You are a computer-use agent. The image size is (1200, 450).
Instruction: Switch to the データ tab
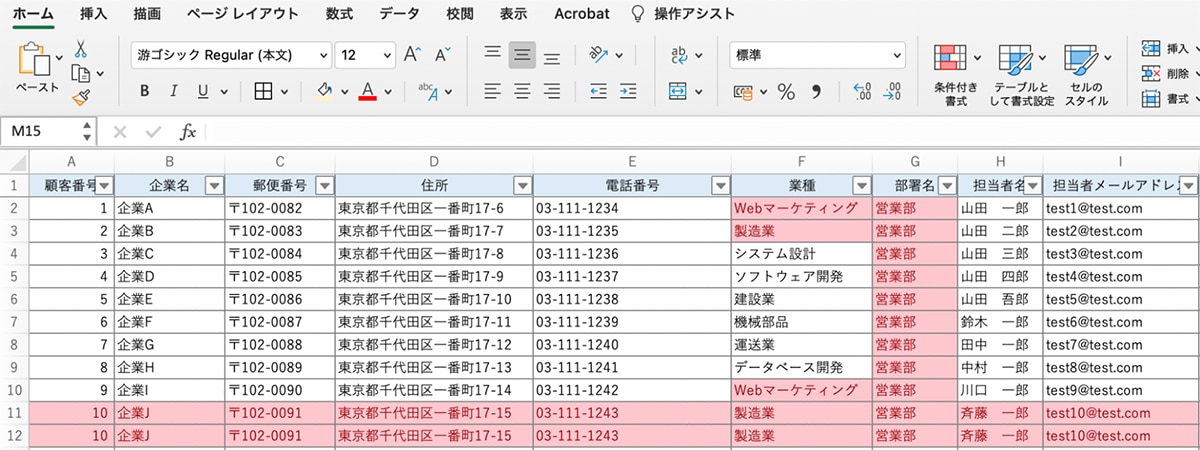click(x=400, y=14)
